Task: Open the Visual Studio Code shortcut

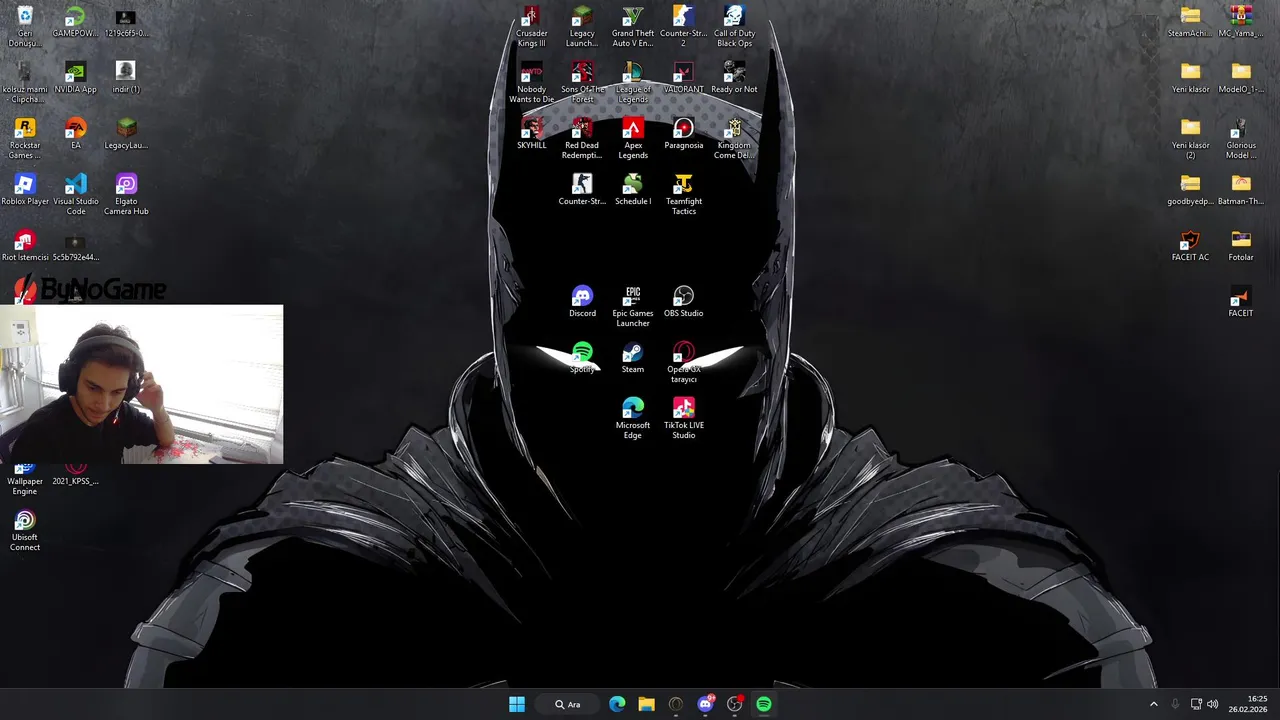Action: [x=75, y=195]
